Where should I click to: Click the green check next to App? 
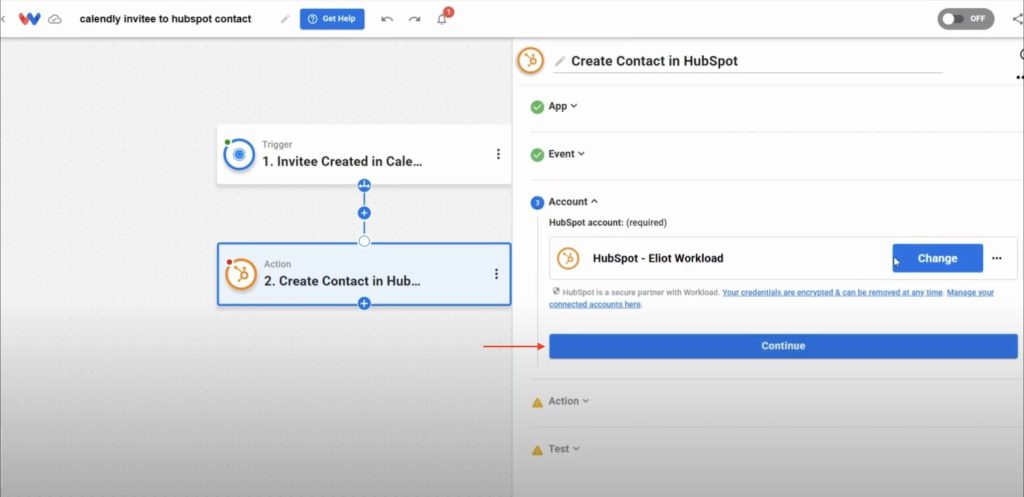537,106
